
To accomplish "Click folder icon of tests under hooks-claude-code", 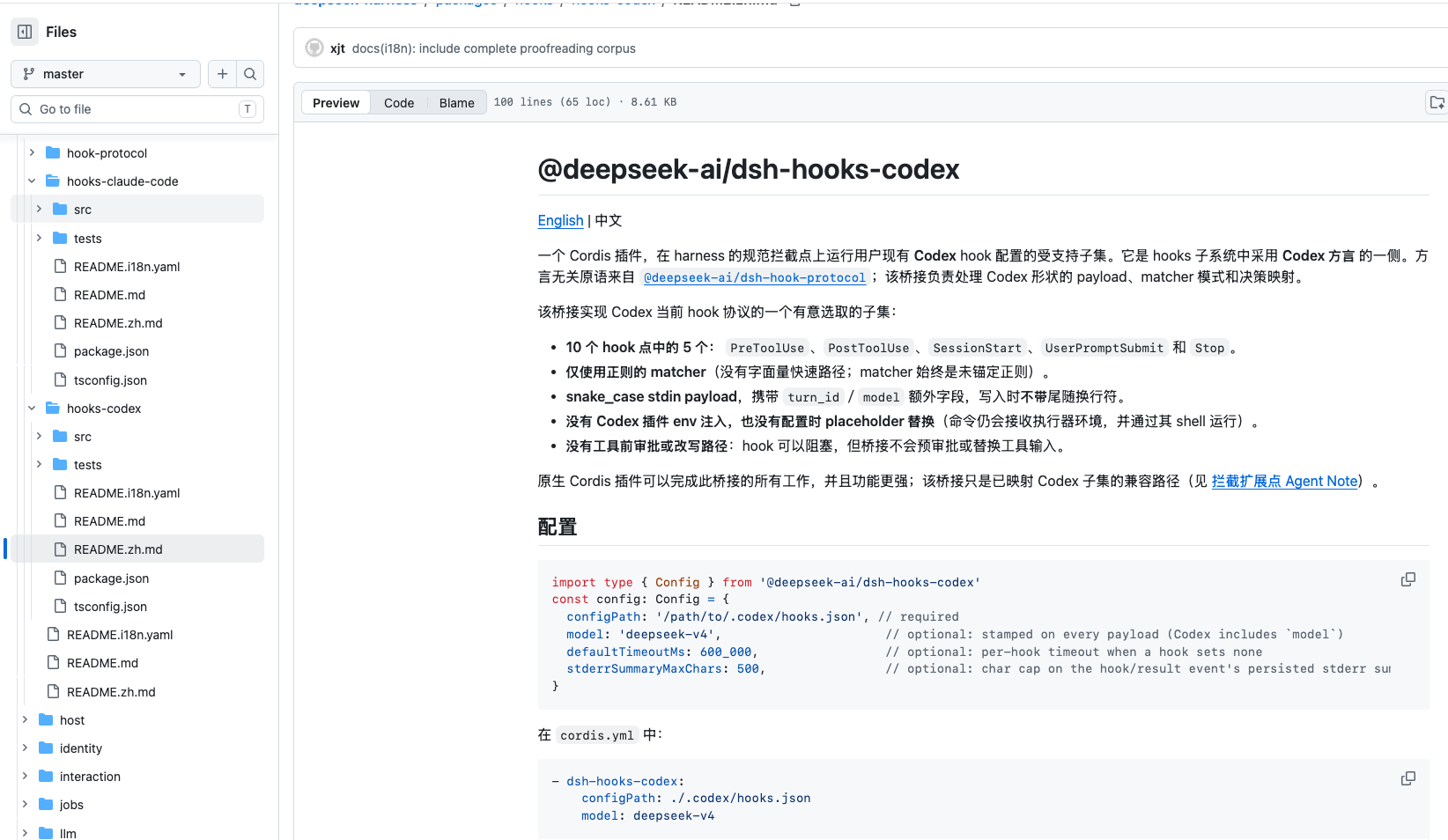I will coord(60,238).
